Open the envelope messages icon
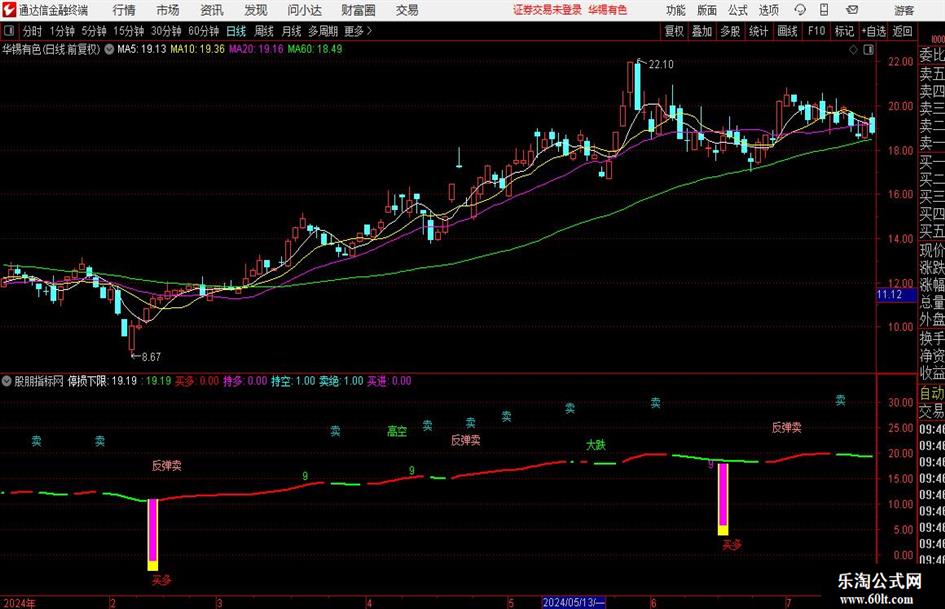945x609 pixels. pos(852,10)
